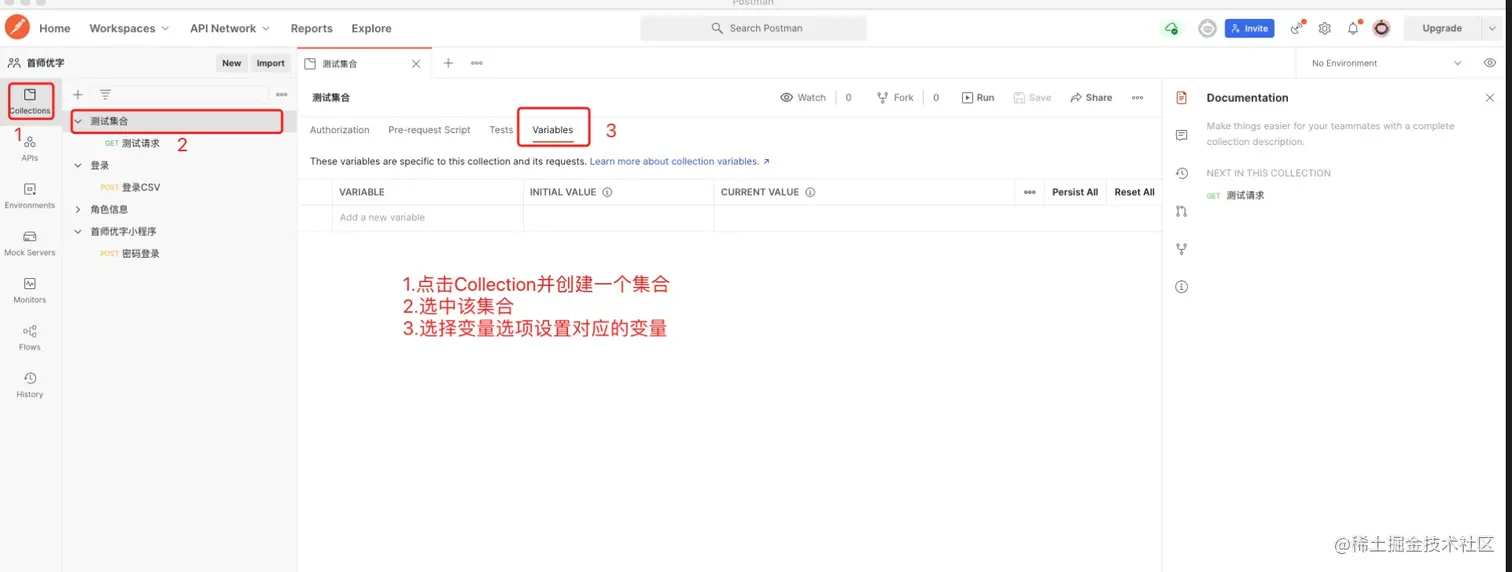Open variable table options ellipsis

click(x=1029, y=192)
